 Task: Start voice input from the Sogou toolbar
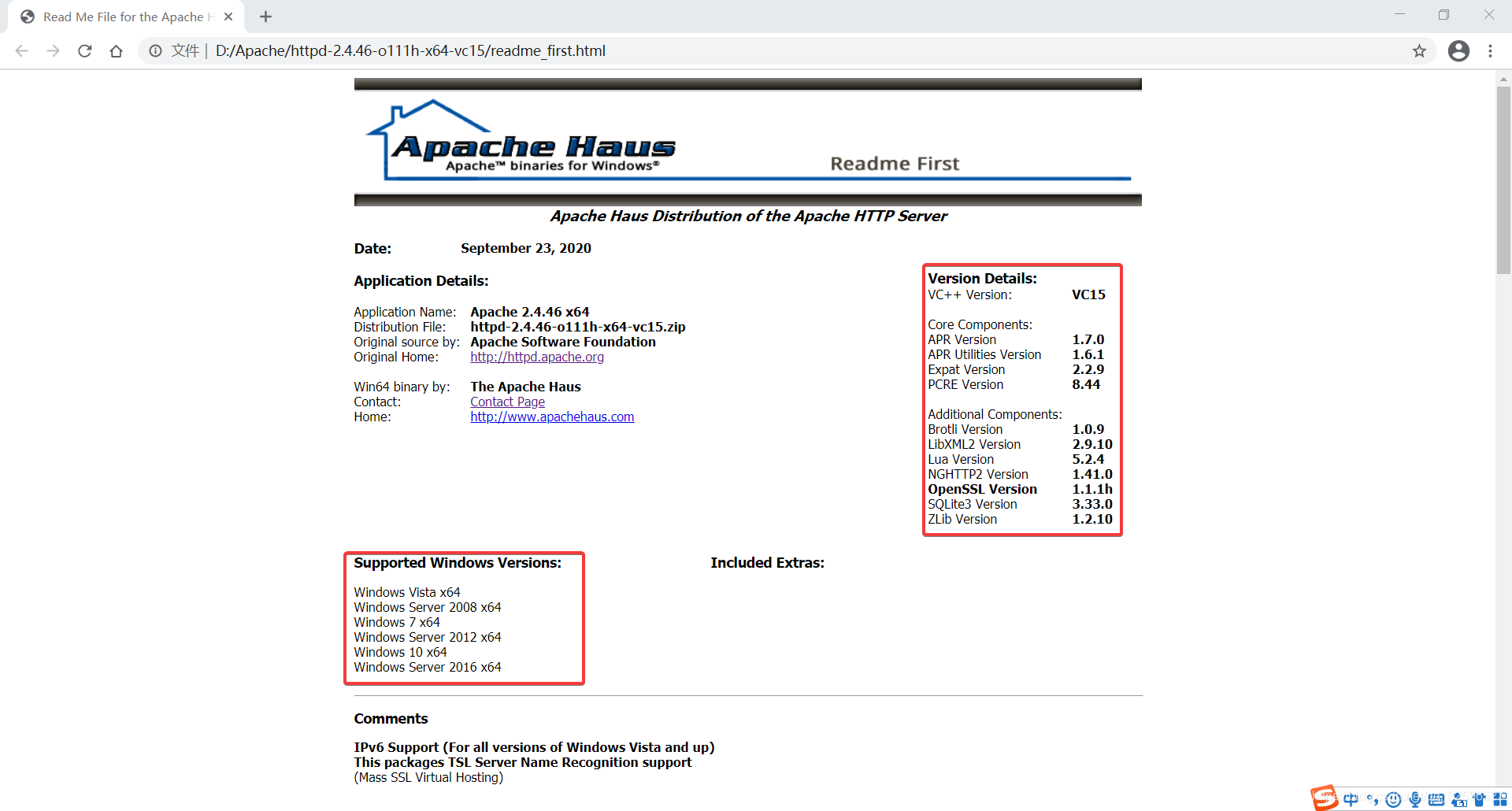pyautogui.click(x=1415, y=798)
